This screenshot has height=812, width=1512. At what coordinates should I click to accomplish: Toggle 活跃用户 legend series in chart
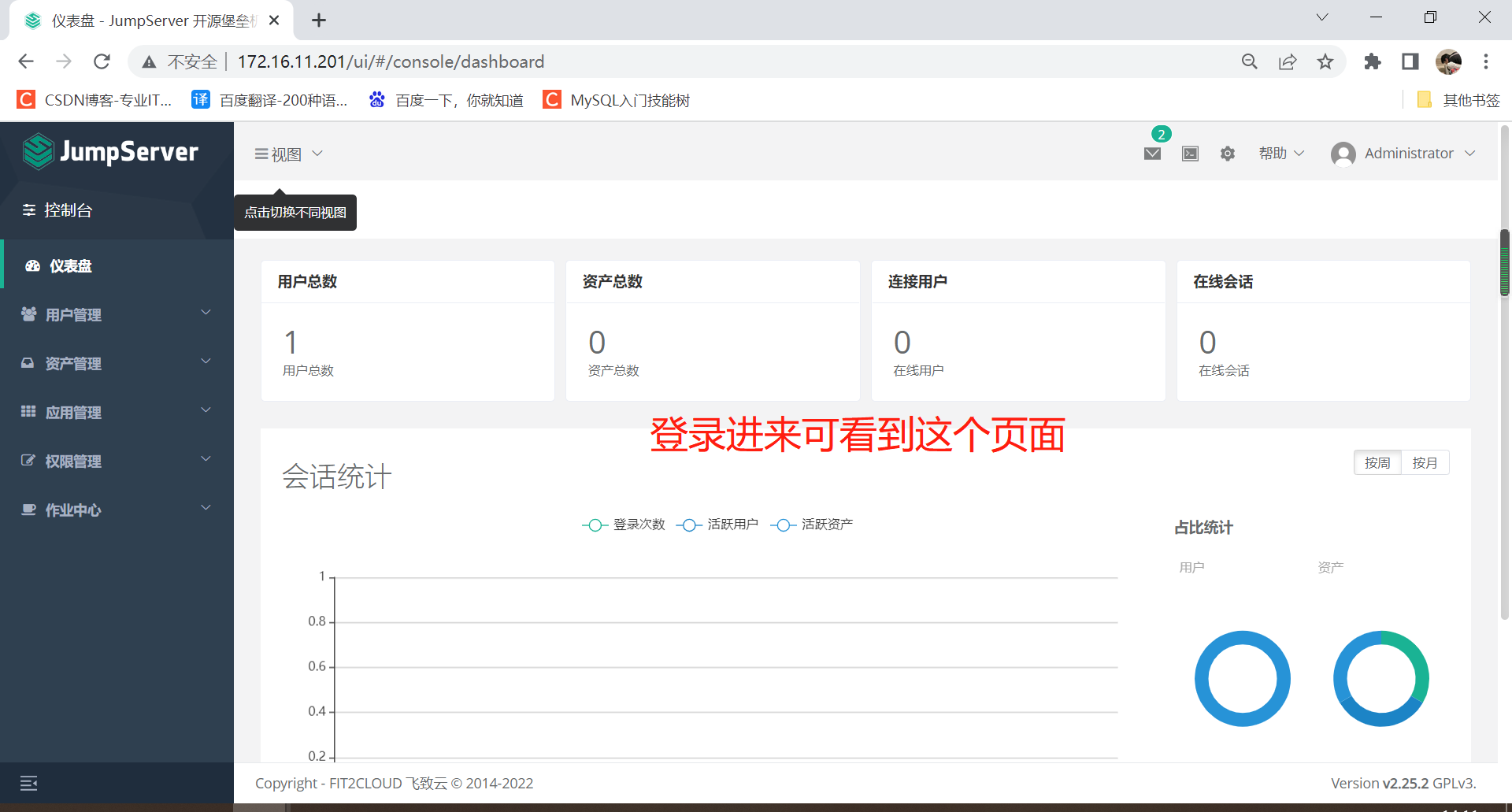pos(717,525)
